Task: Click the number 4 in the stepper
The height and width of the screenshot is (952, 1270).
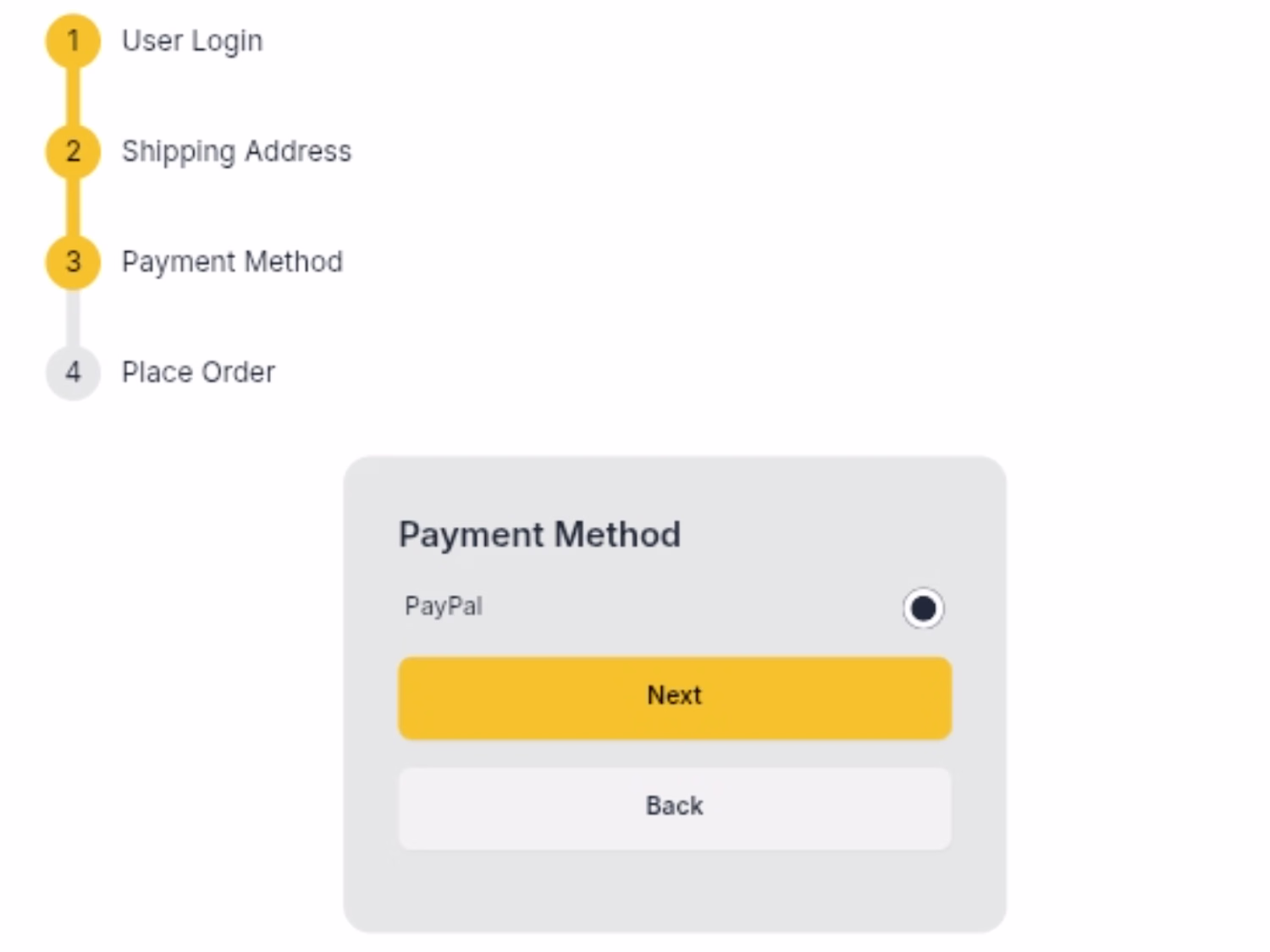Action: [x=74, y=372]
